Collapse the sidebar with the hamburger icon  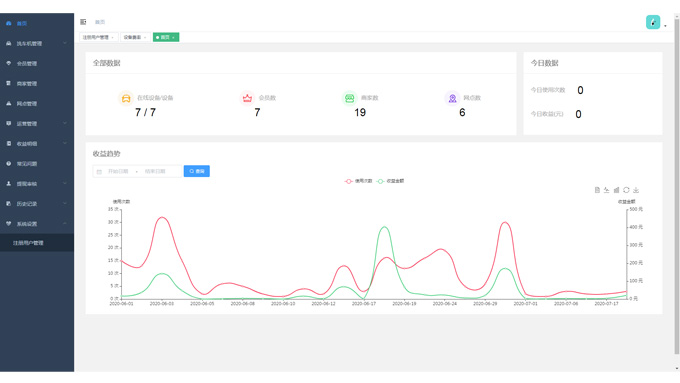click(83, 22)
